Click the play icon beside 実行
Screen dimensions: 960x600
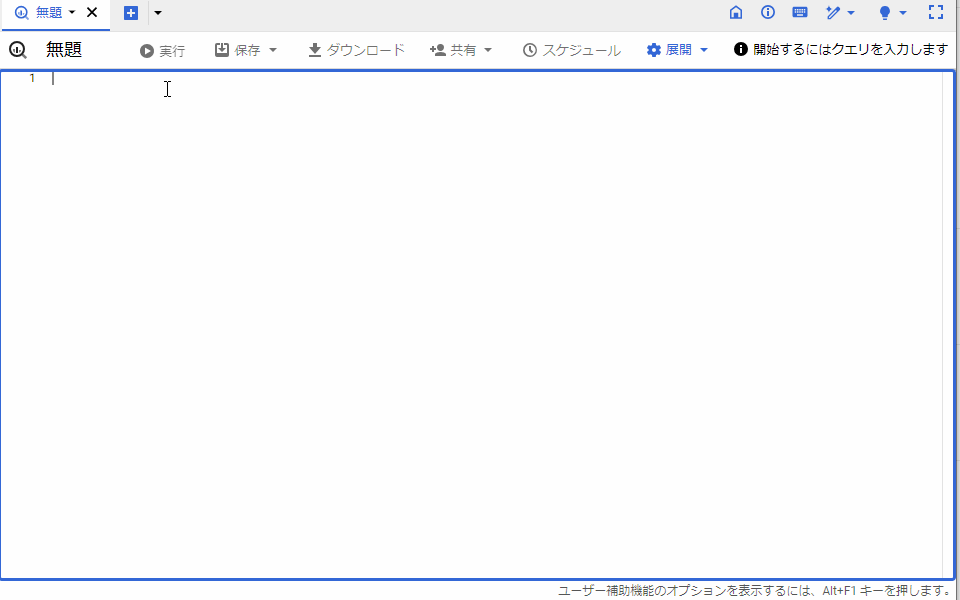[x=145, y=50]
